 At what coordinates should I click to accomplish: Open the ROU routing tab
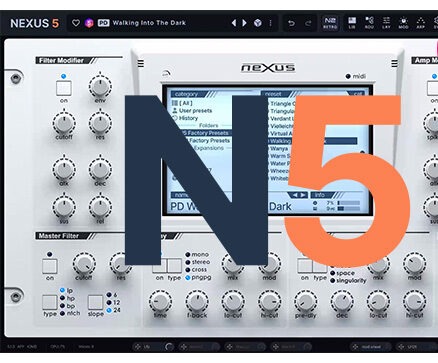pos(369,23)
